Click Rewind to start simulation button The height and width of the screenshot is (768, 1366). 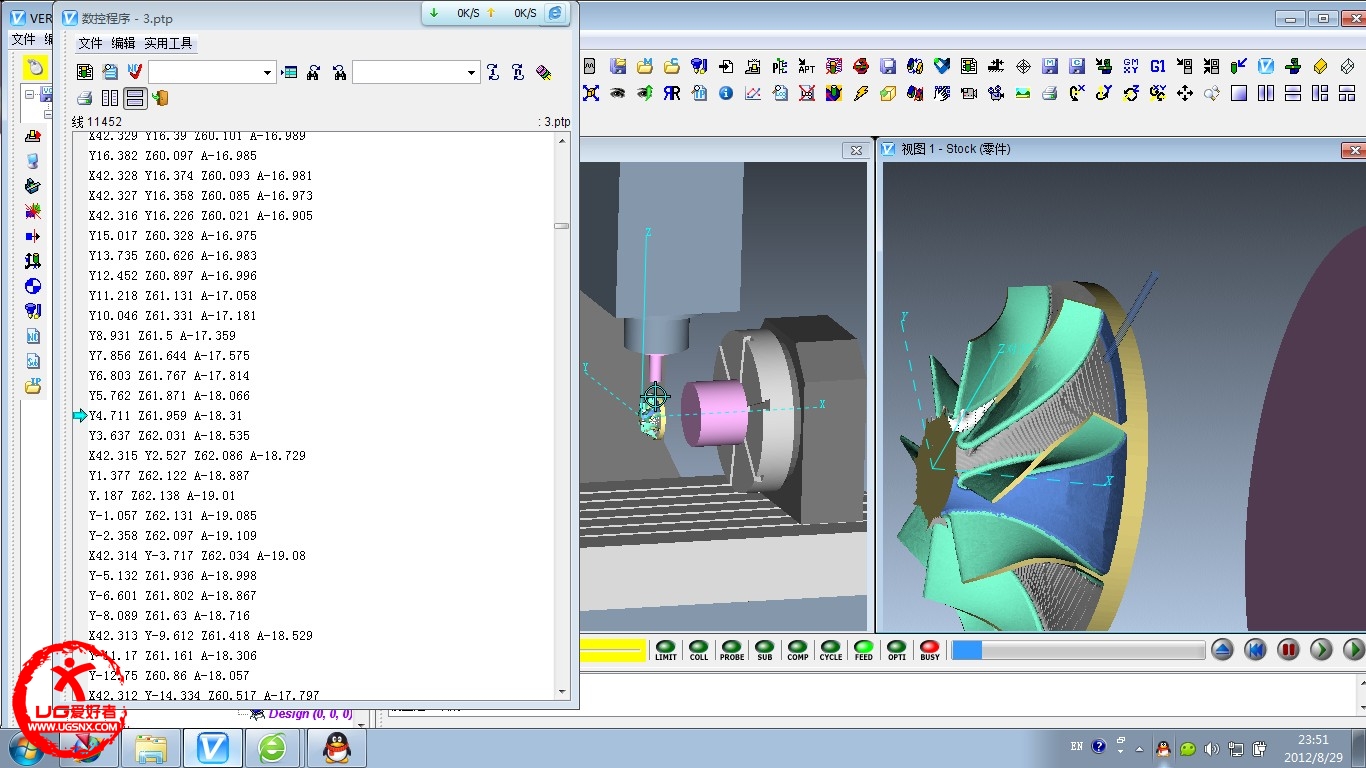pos(1255,650)
